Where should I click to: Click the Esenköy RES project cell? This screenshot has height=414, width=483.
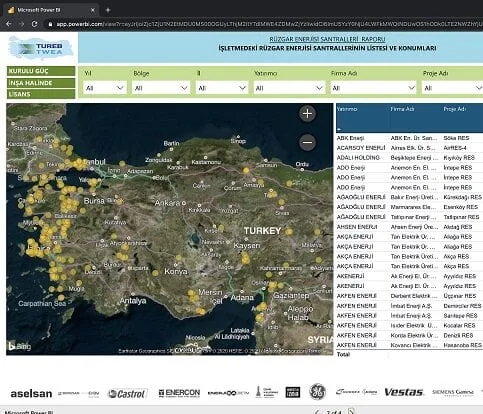[x=461, y=207]
